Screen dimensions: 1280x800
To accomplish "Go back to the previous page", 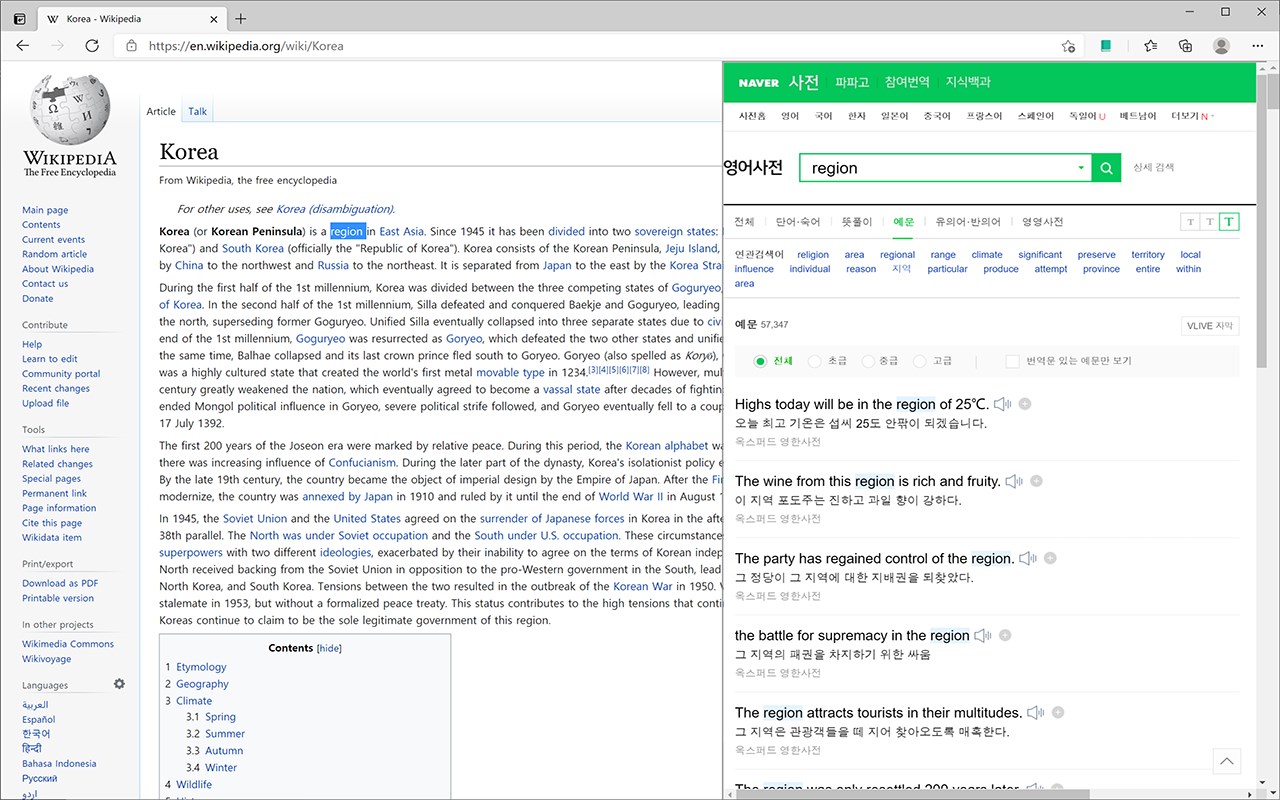I will click(x=23, y=46).
